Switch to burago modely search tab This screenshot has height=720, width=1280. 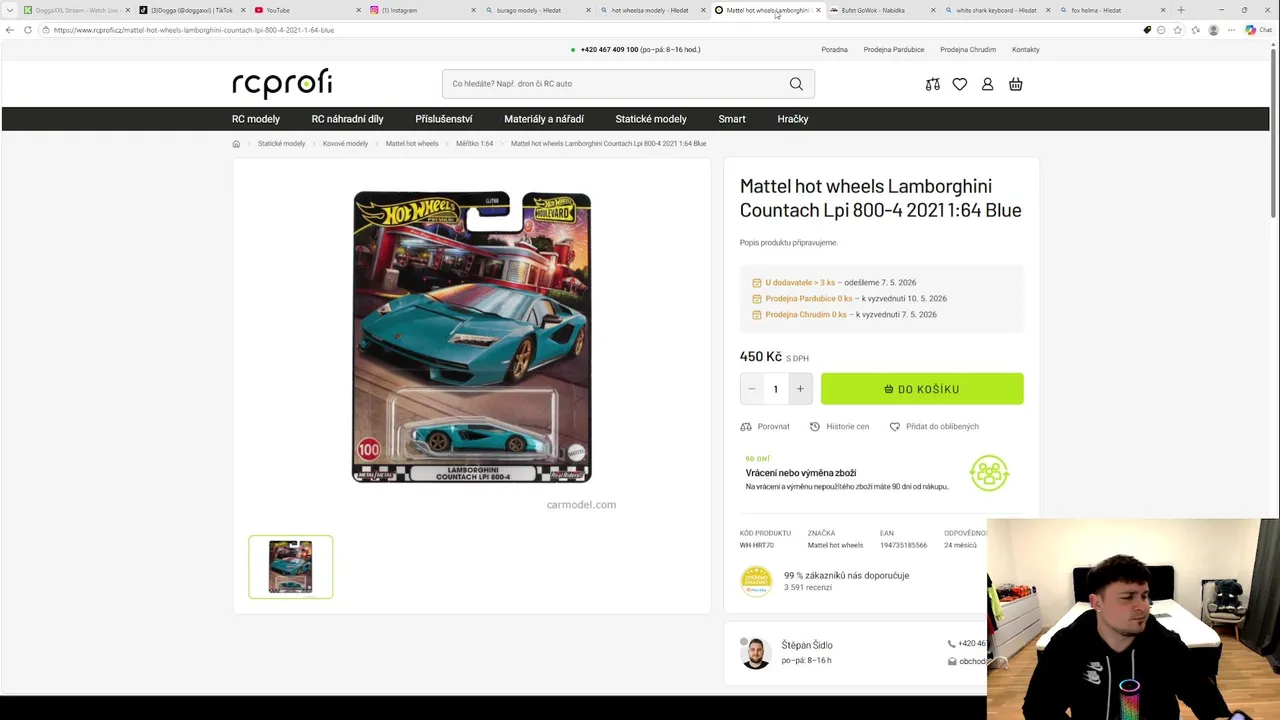pos(535,10)
